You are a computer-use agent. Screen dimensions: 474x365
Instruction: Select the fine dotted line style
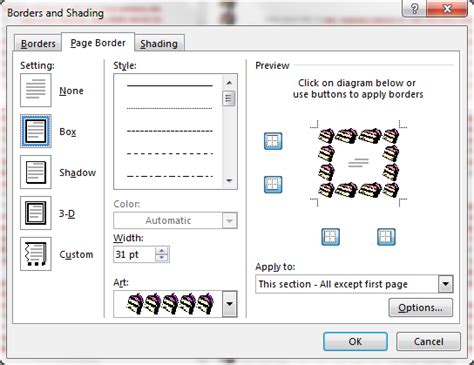coord(170,108)
